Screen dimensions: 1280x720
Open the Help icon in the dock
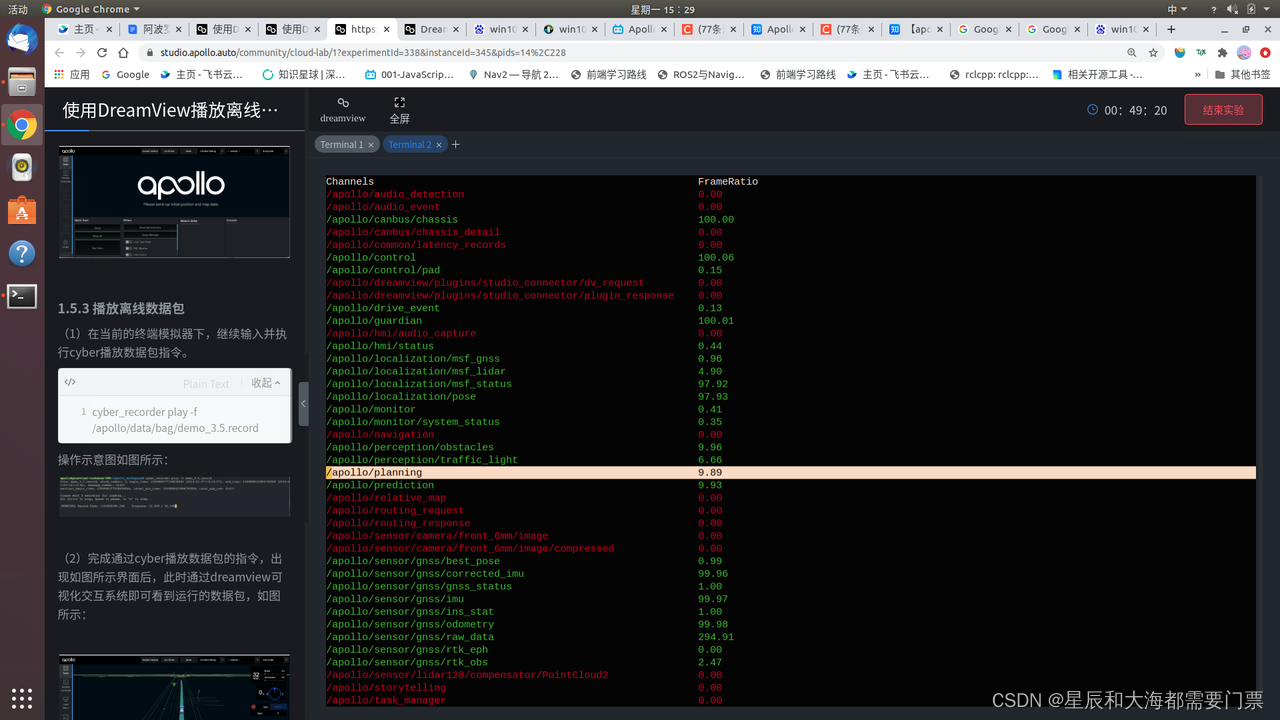pyautogui.click(x=22, y=253)
